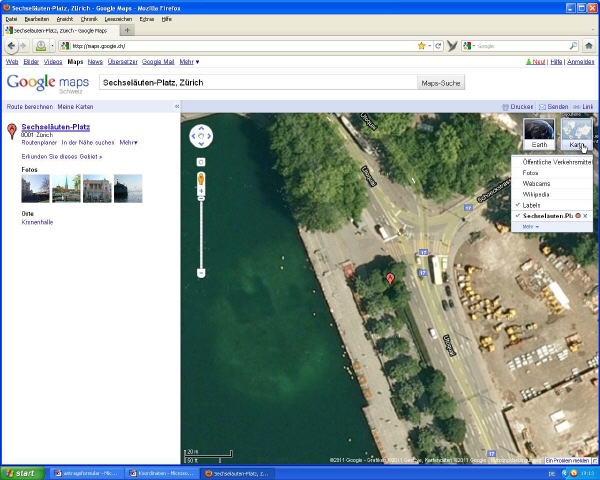Open the bookmark star dropdown arrow
Screen dimensions: 600x480
click(430, 46)
